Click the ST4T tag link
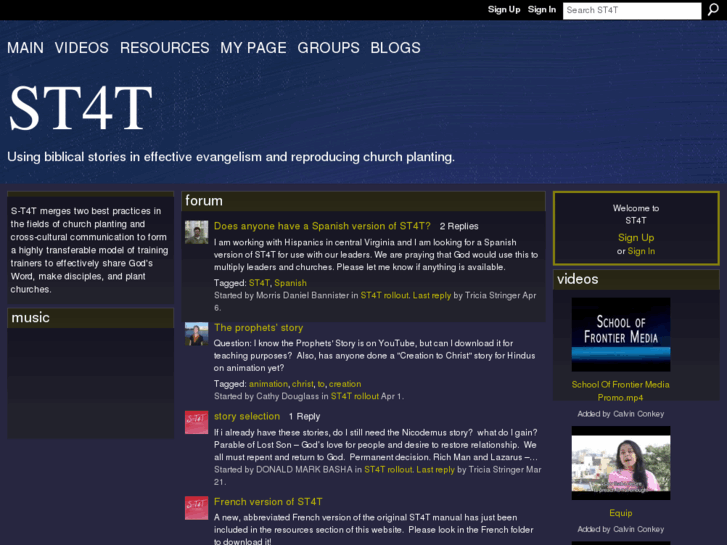 point(259,283)
